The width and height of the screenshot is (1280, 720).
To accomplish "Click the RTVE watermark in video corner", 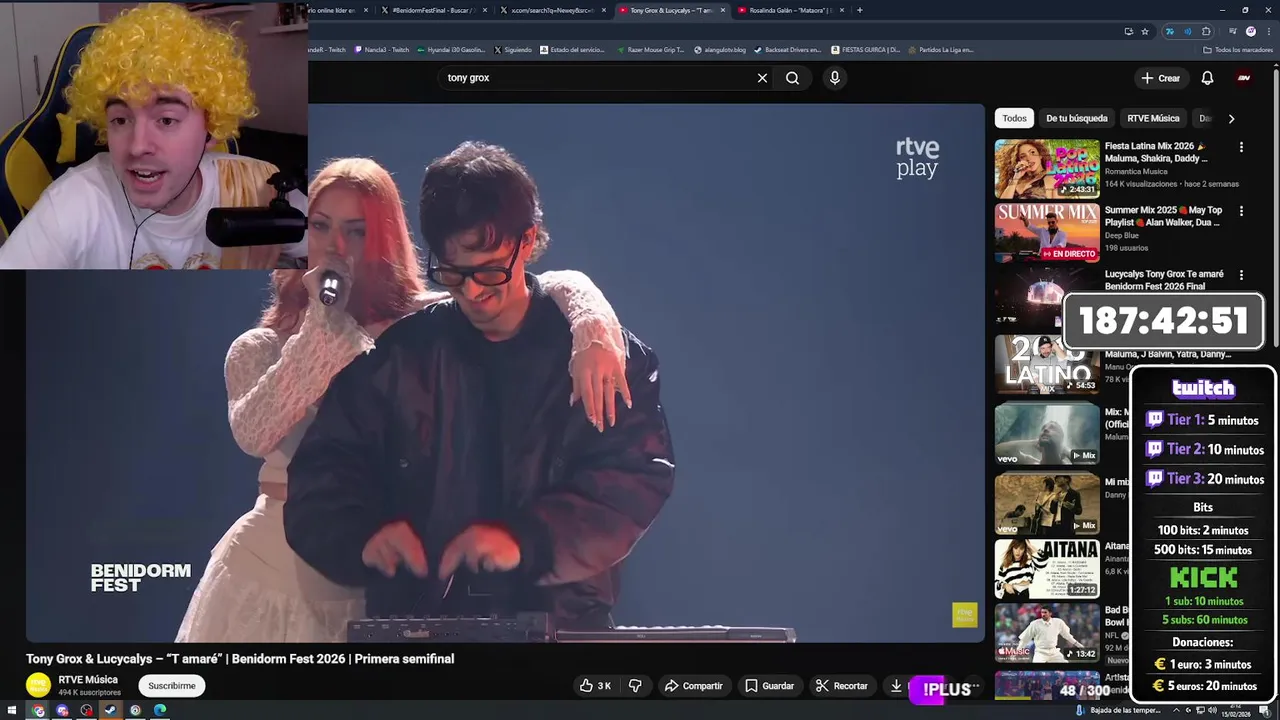I will point(964,615).
